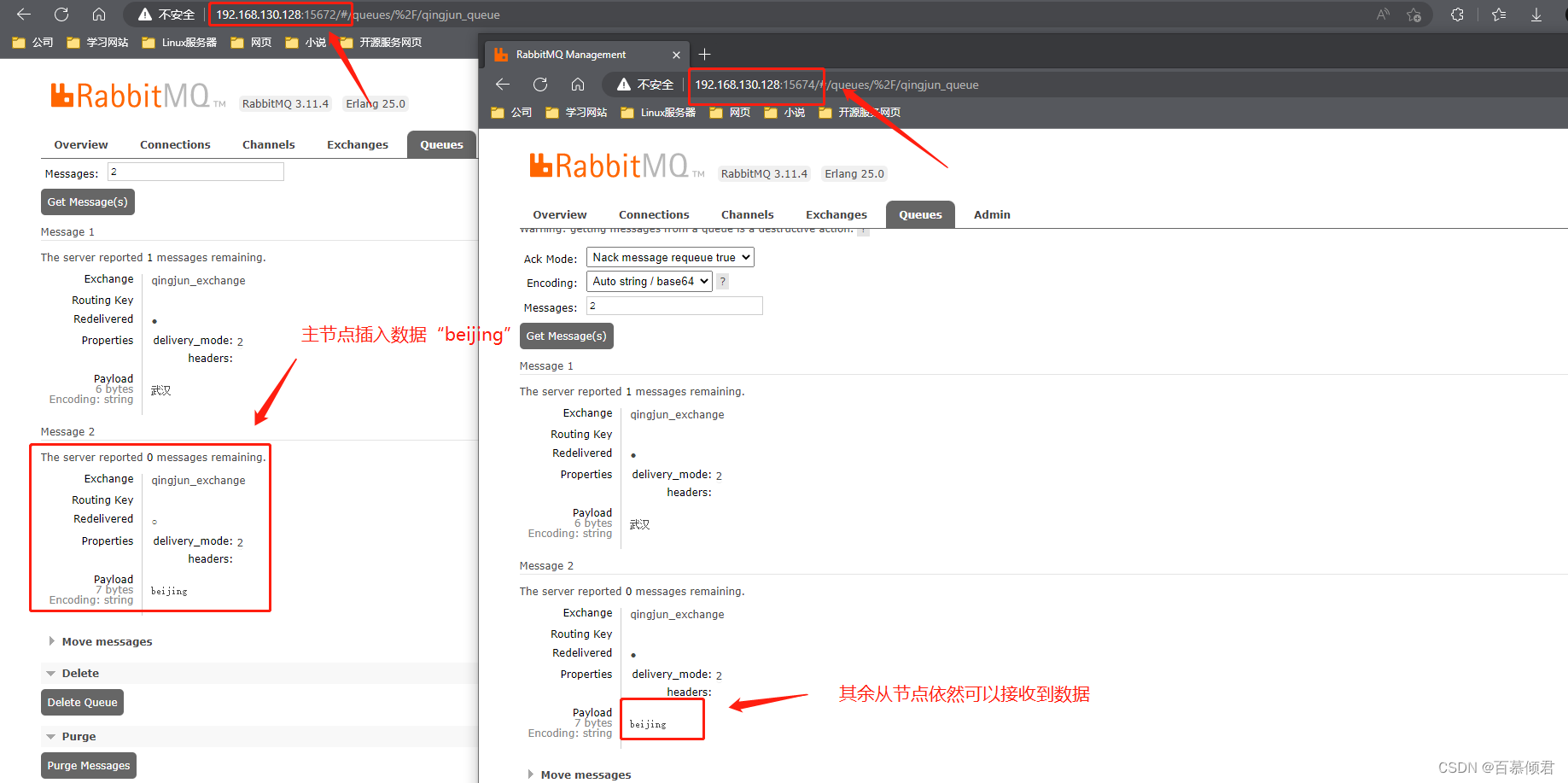1568x783 pixels.
Task: Click the Purge Messages button
Action: tap(89, 765)
